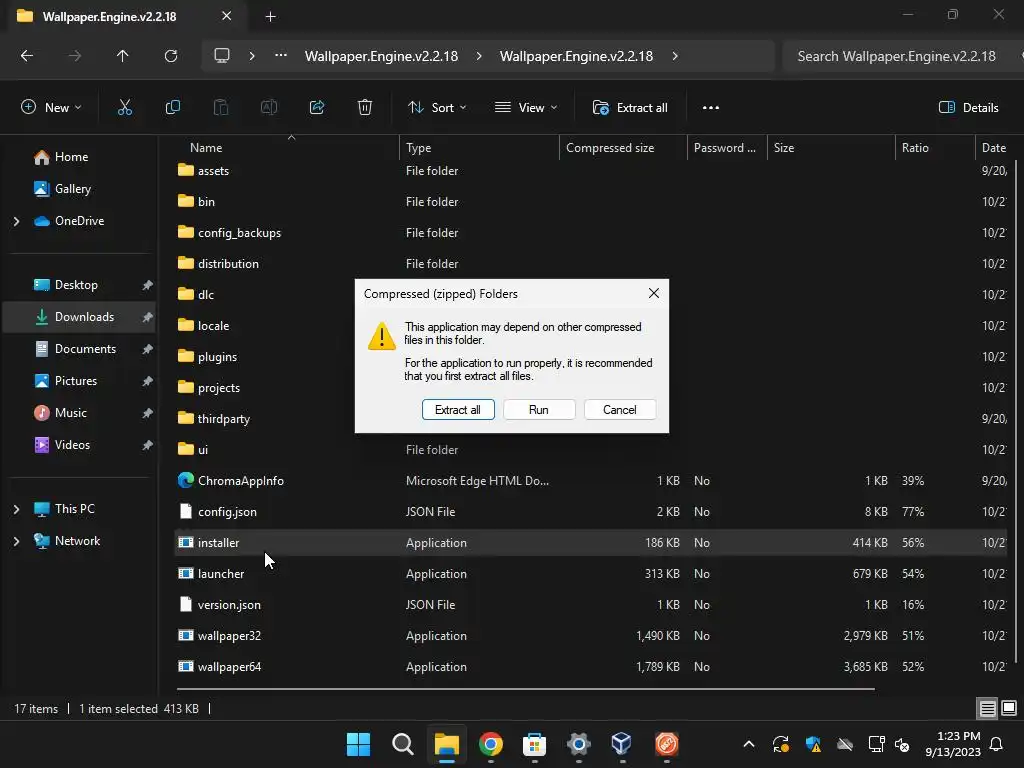Open the View dropdown

[x=526, y=108]
